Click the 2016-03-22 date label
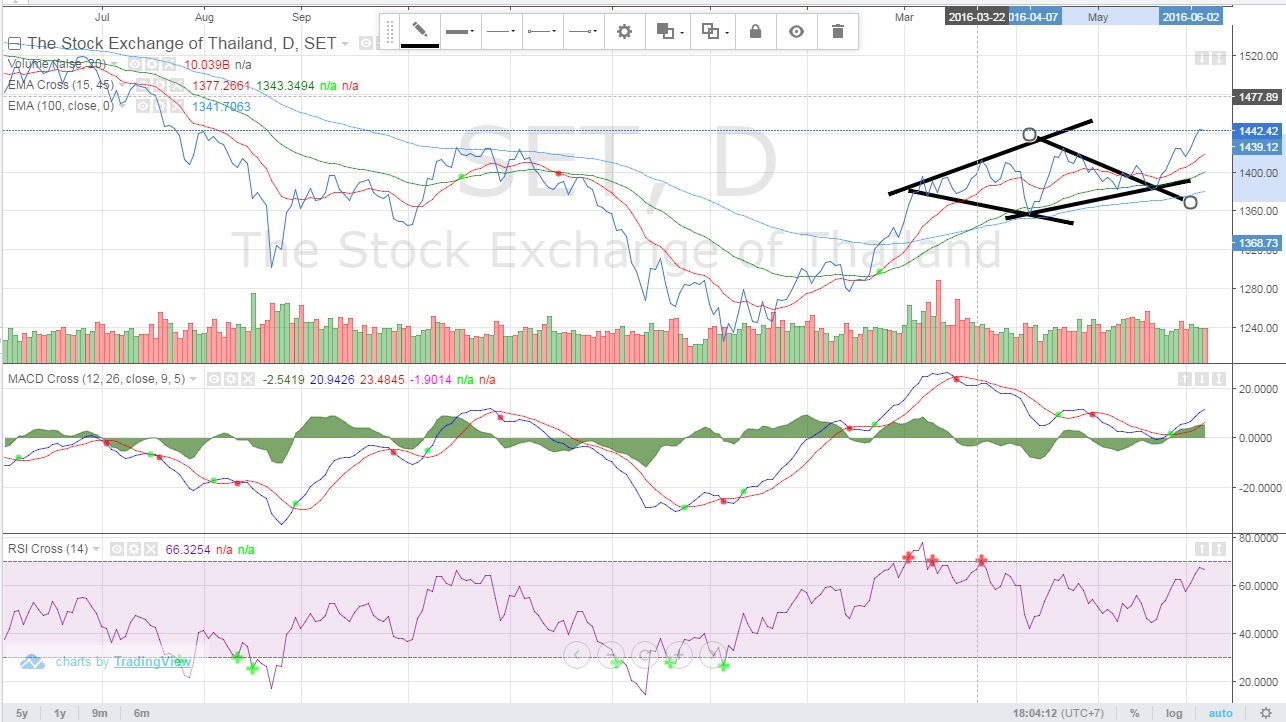Screen dimensions: 1286x722 pyautogui.click(x=977, y=16)
